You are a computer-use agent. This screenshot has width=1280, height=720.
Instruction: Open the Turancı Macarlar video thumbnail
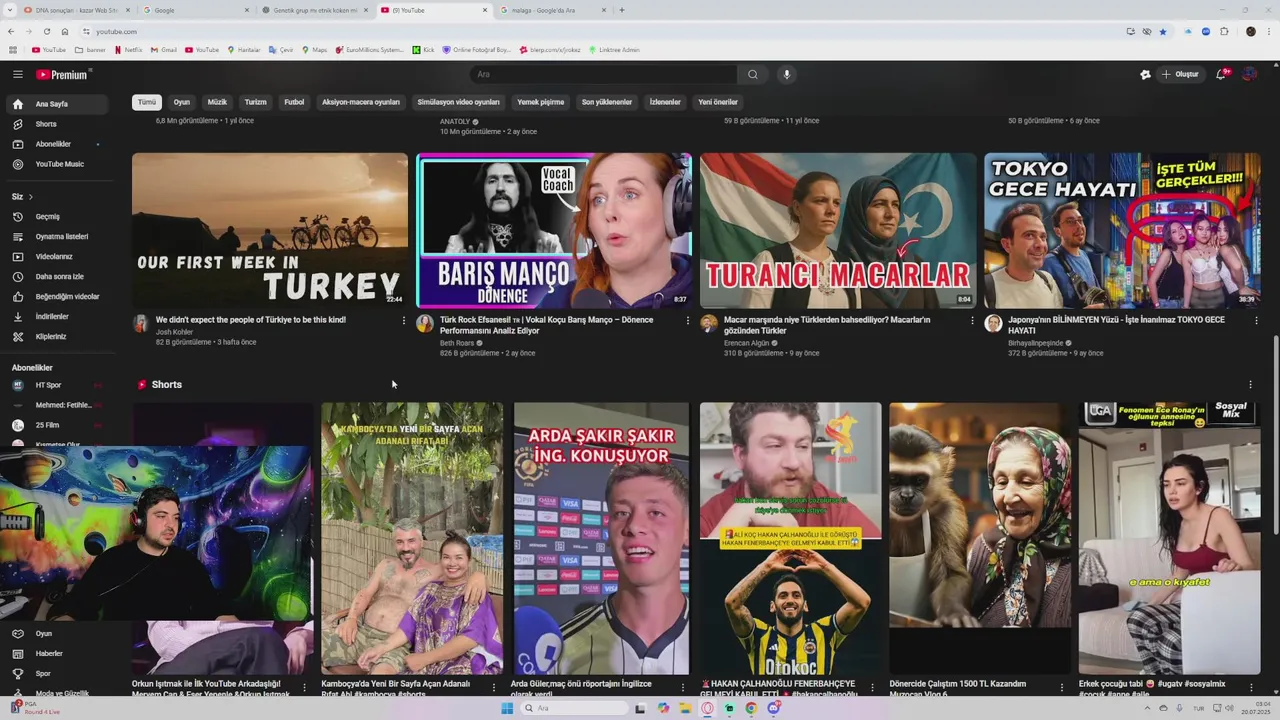pos(838,230)
